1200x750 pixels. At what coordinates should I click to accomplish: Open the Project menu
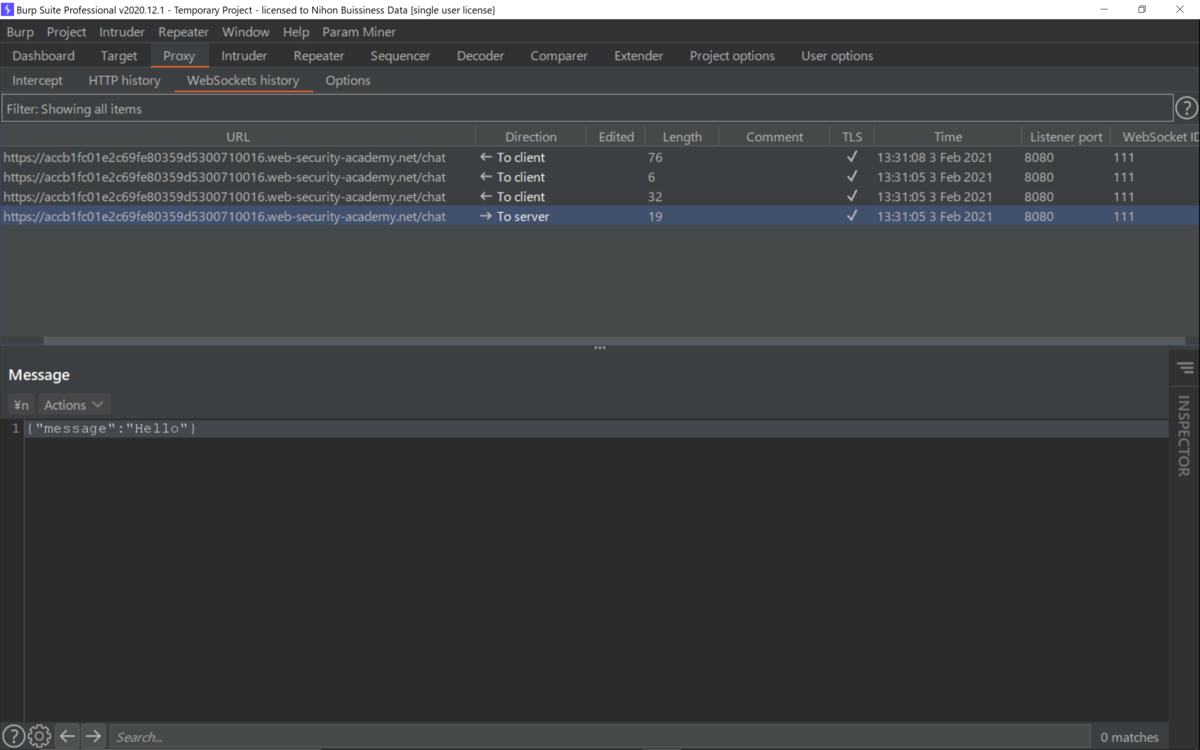click(67, 32)
